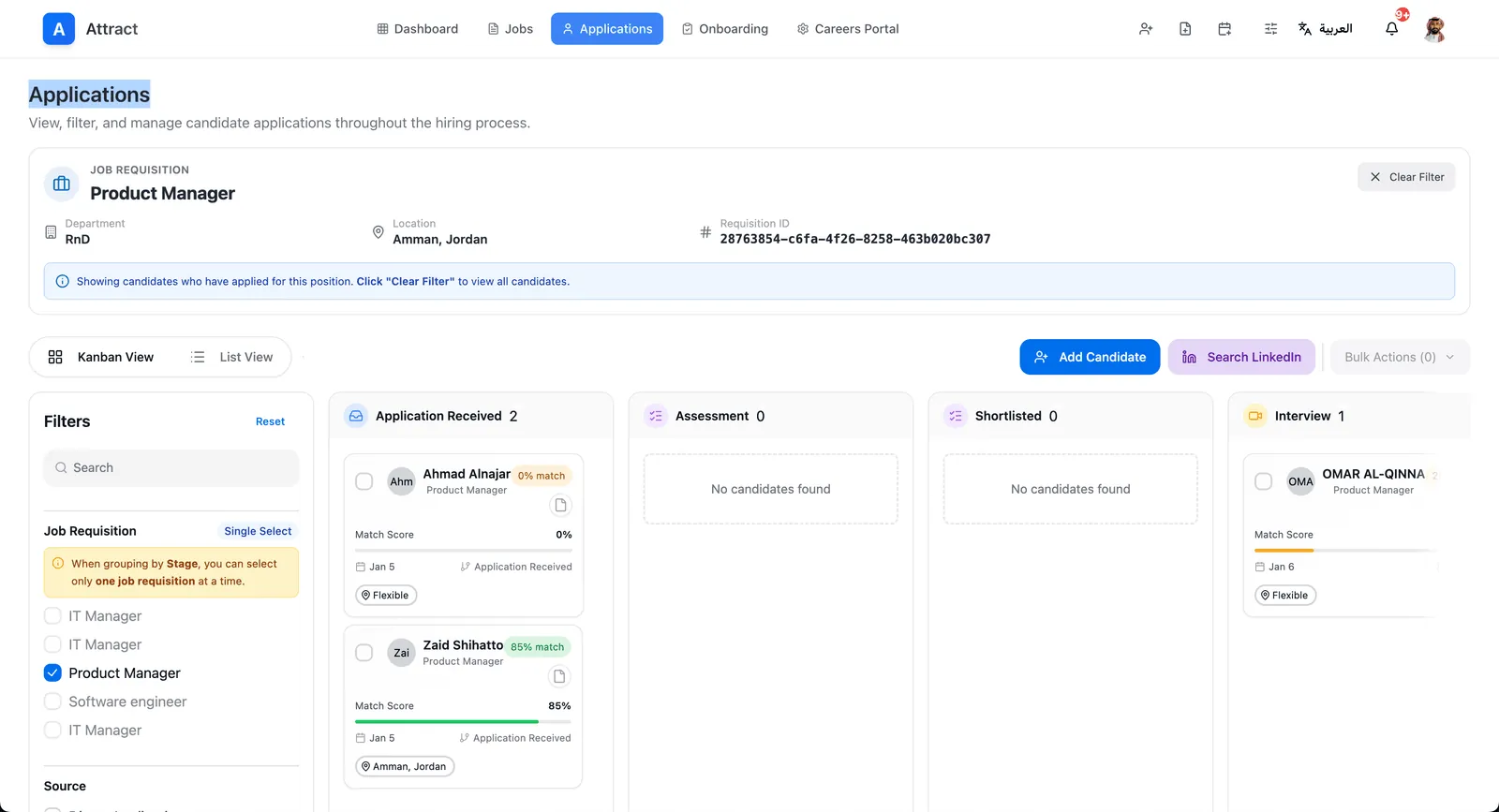The width and height of the screenshot is (1499, 812).
Task: Click Ahmad Alnajar's avatar
Action: pyautogui.click(x=402, y=481)
